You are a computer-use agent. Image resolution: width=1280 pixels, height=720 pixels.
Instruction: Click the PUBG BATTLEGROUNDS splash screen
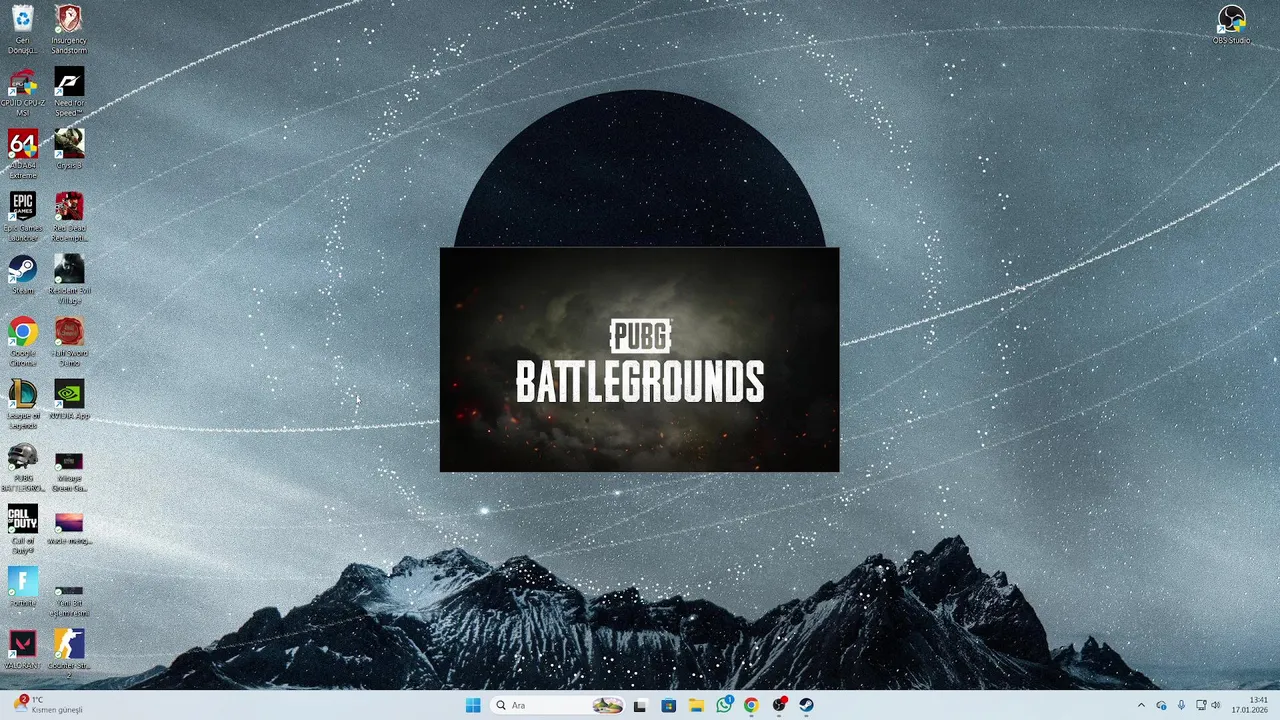(x=640, y=360)
